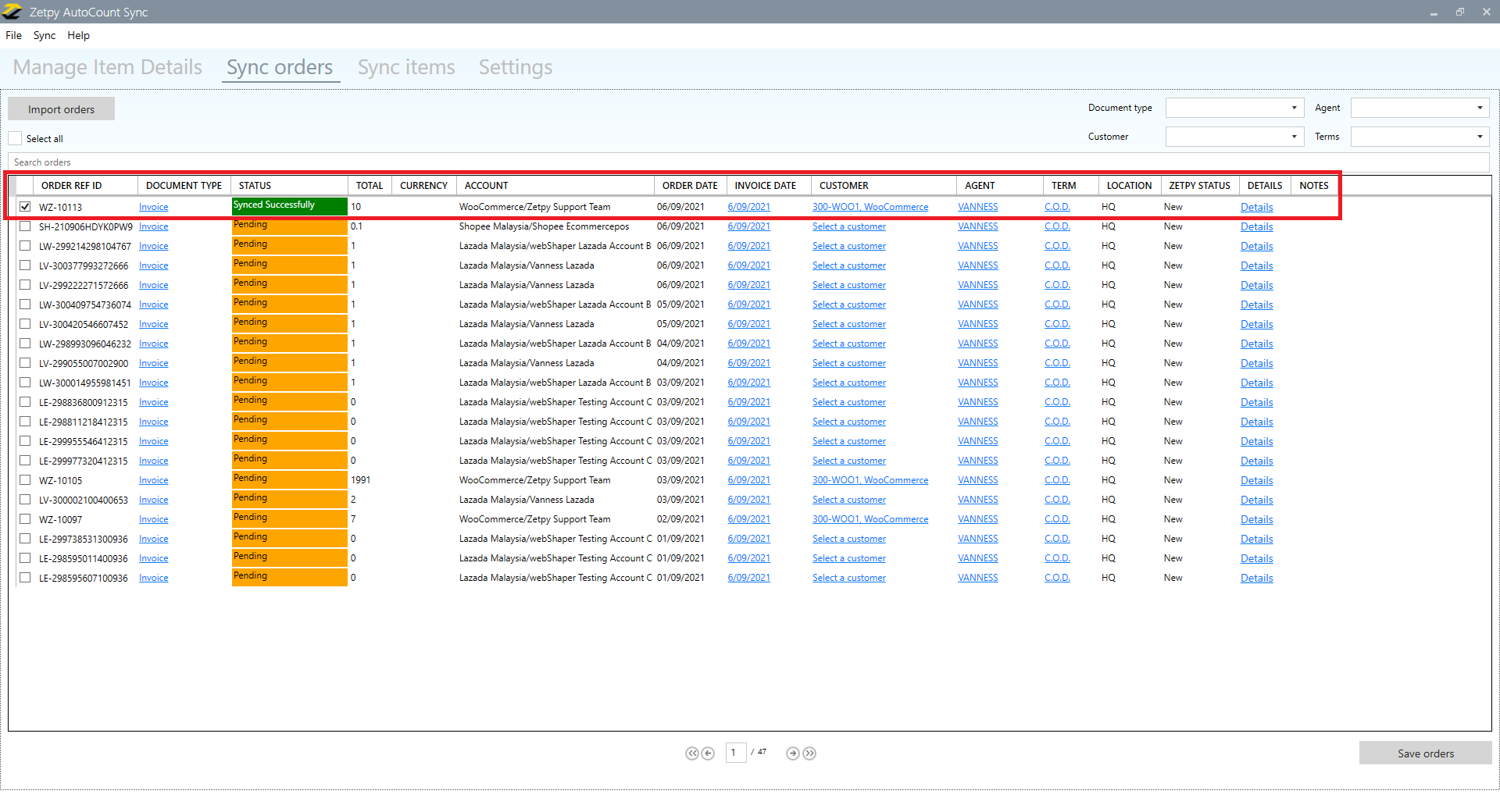Tick the Select all checkbox

click(x=16, y=138)
